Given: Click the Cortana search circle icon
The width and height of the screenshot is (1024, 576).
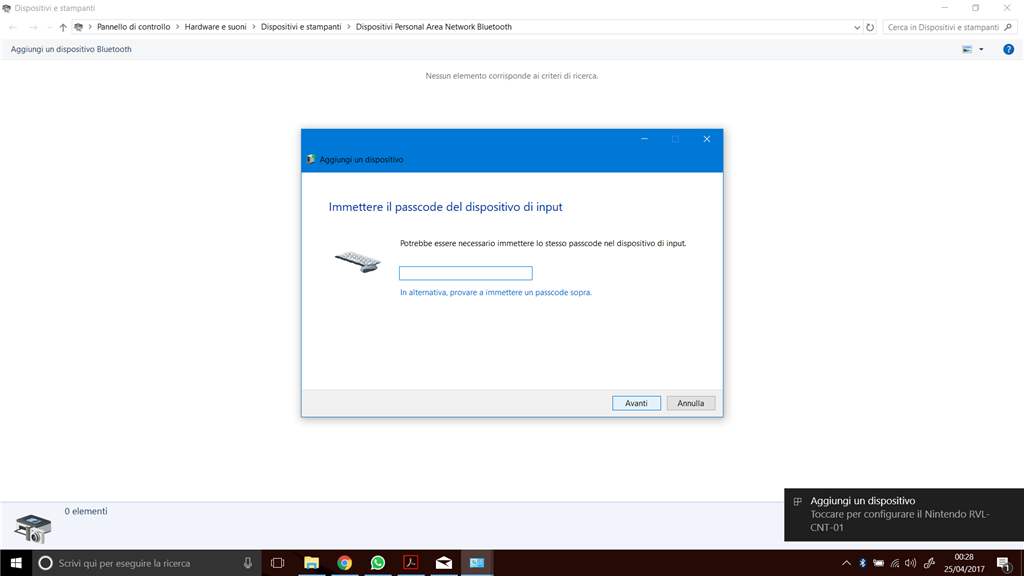Looking at the screenshot, I should [x=45, y=563].
